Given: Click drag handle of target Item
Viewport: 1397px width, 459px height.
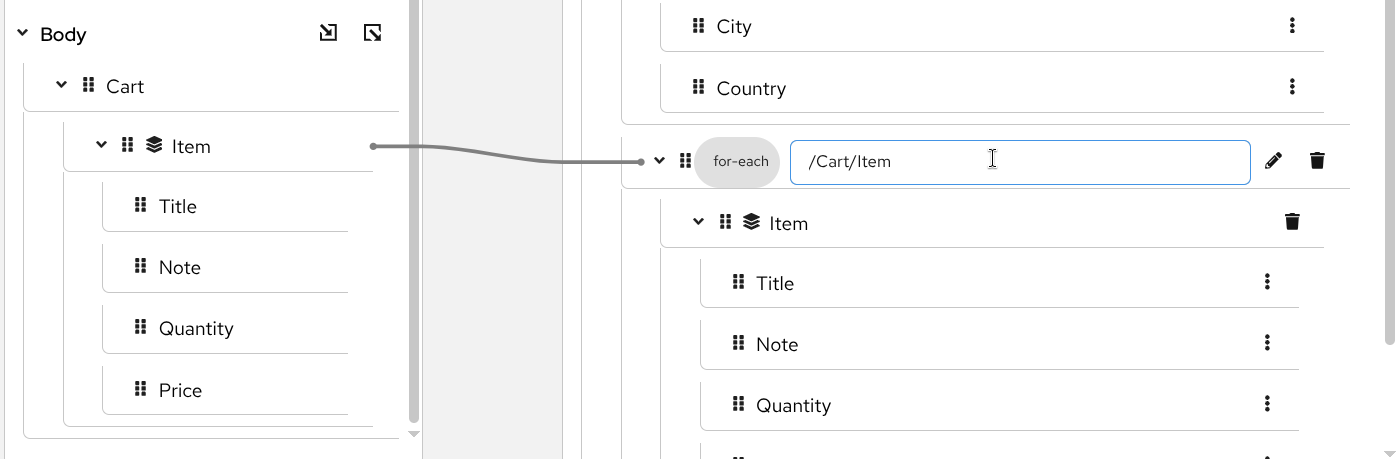Looking at the screenshot, I should [725, 222].
